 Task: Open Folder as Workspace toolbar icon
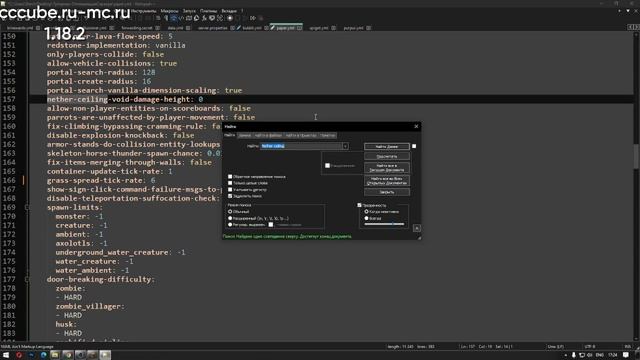212,18
